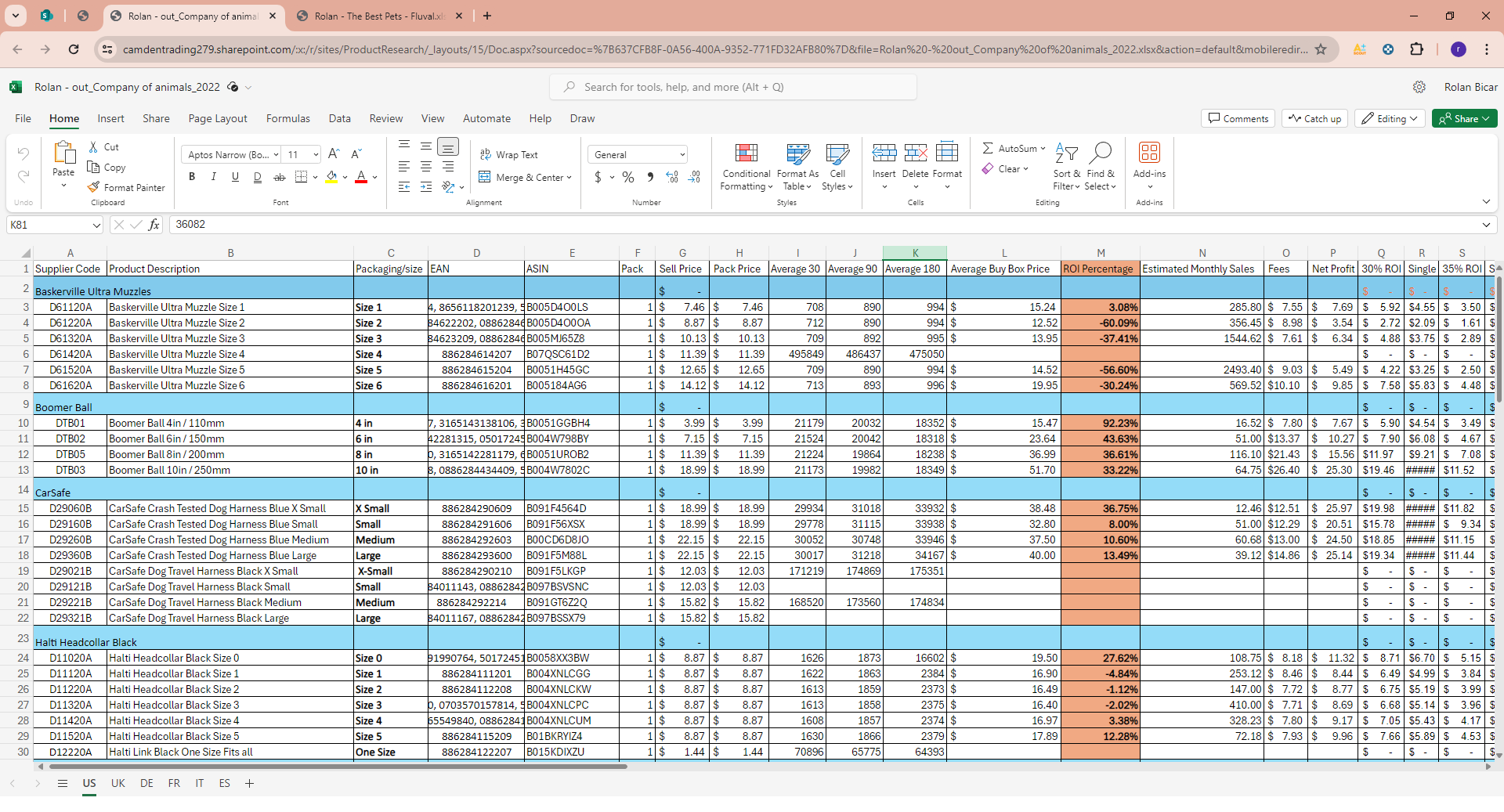The width and height of the screenshot is (1504, 812).
Task: Toggle Double Underline formatting
Action: point(257,177)
